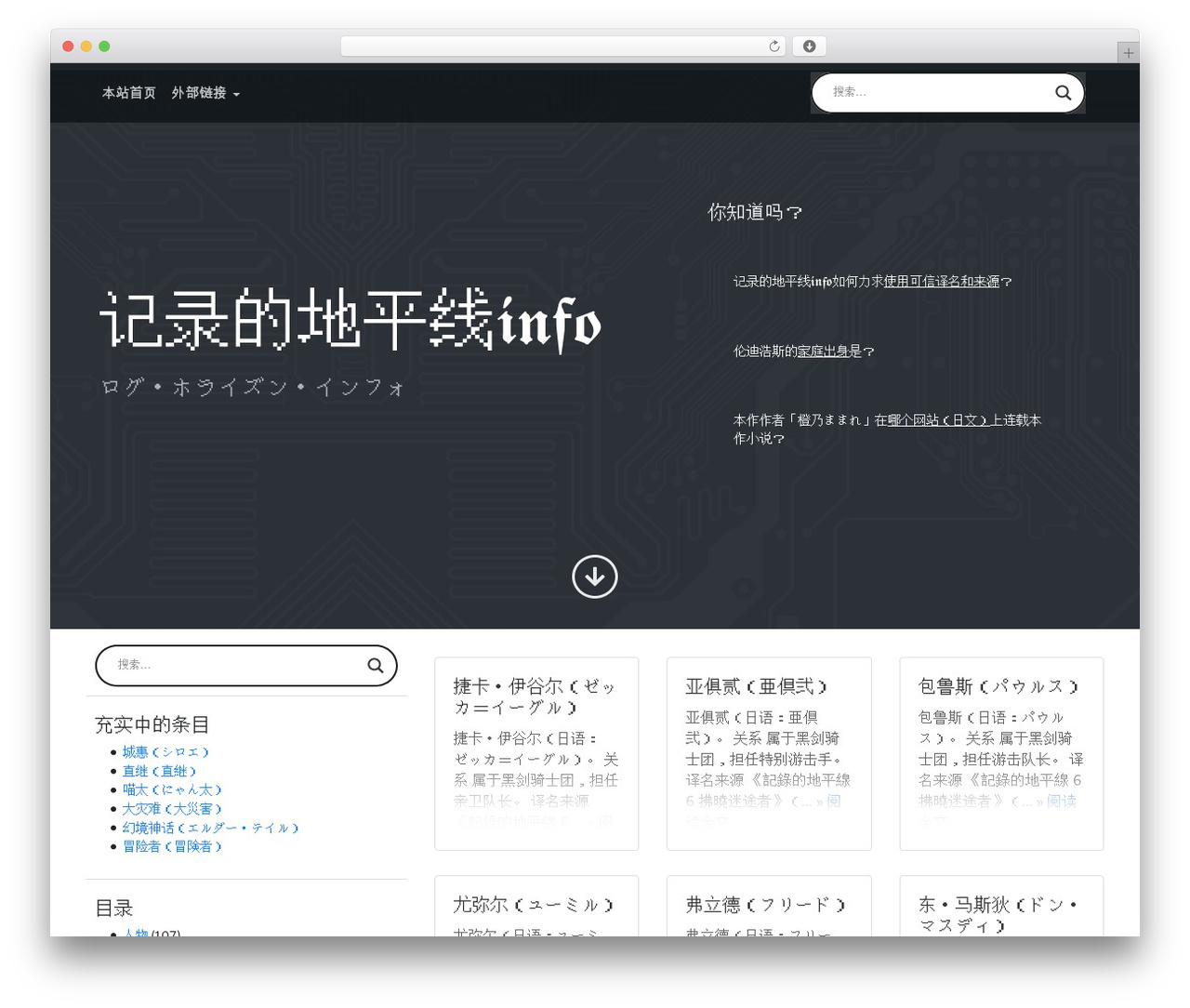This screenshot has height=1008, width=1190.
Task: Open sidebar entry 大灾难（大災害）
Action: [x=172, y=809]
